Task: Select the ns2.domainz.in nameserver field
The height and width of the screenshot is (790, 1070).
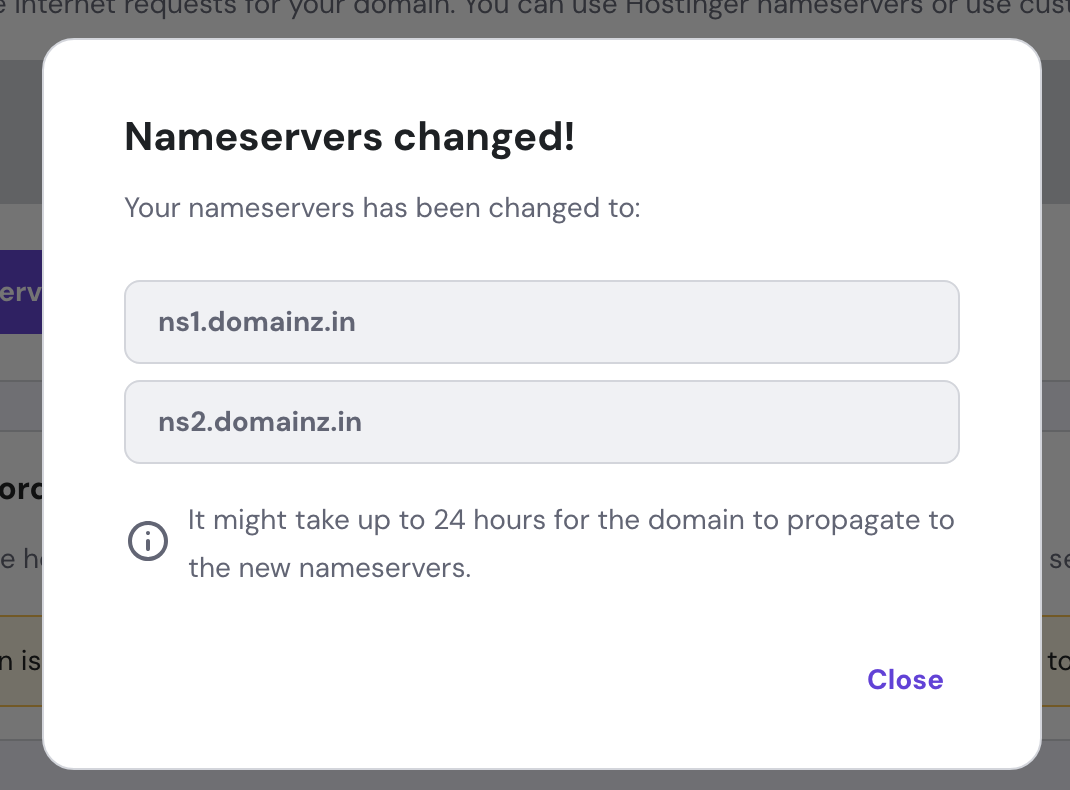Action: (541, 422)
